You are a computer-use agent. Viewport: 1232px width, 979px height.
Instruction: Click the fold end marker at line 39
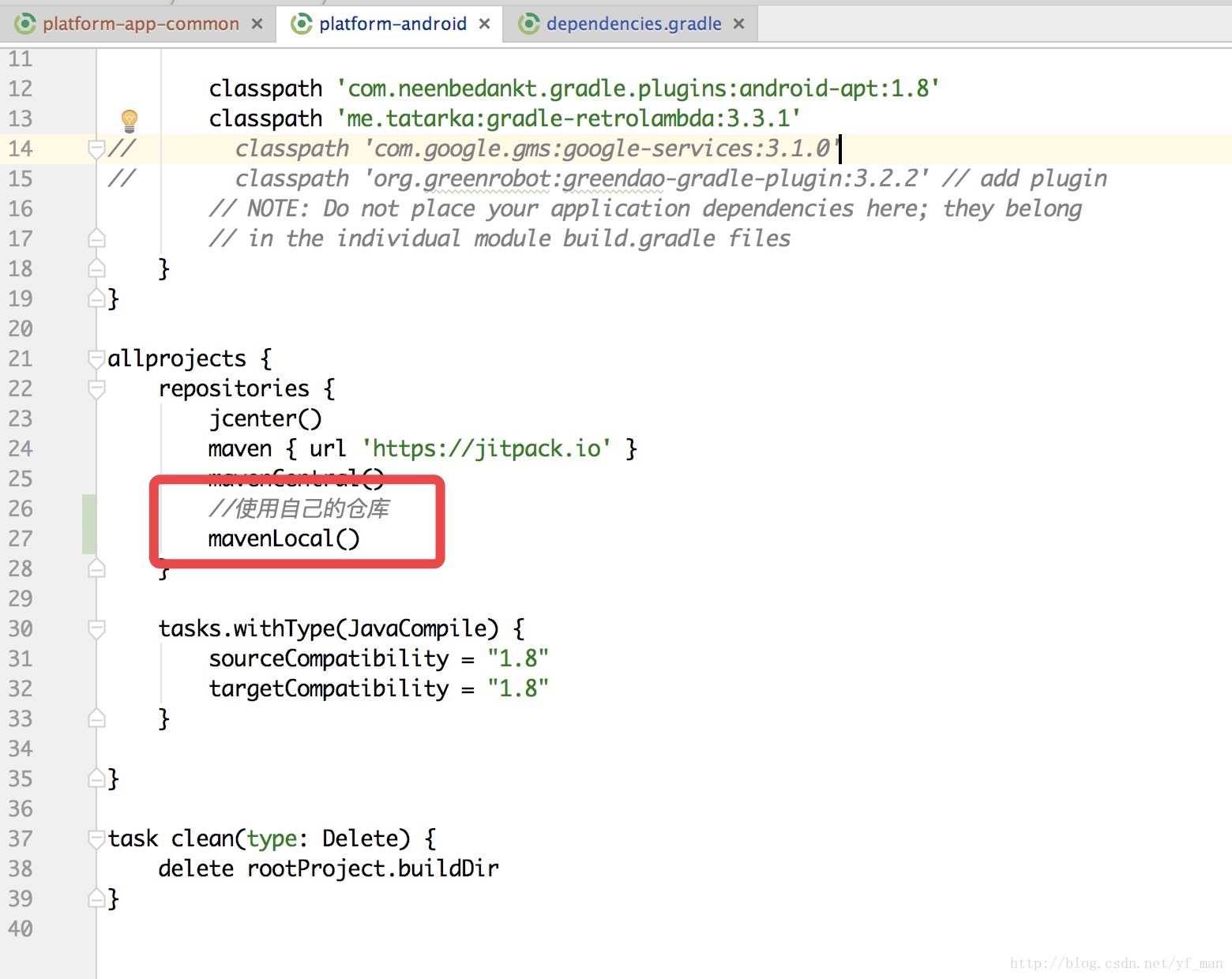click(96, 898)
